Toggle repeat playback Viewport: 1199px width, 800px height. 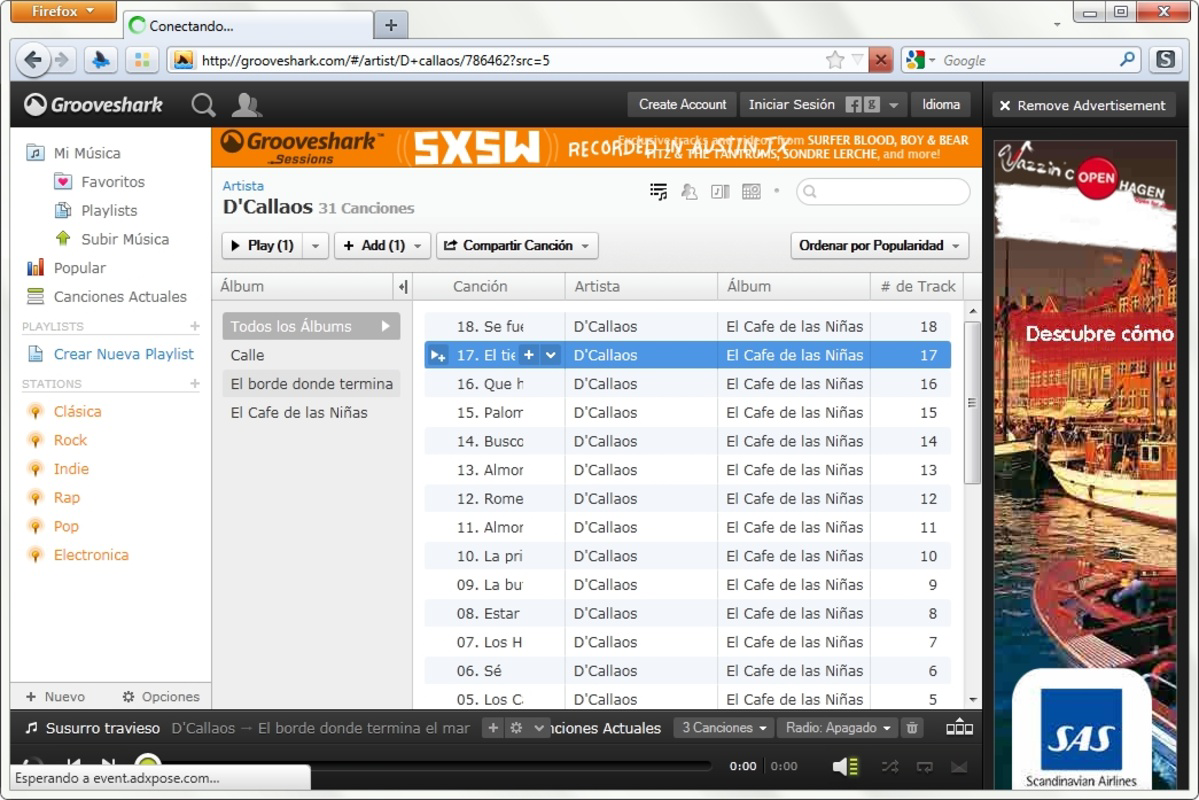pos(924,766)
